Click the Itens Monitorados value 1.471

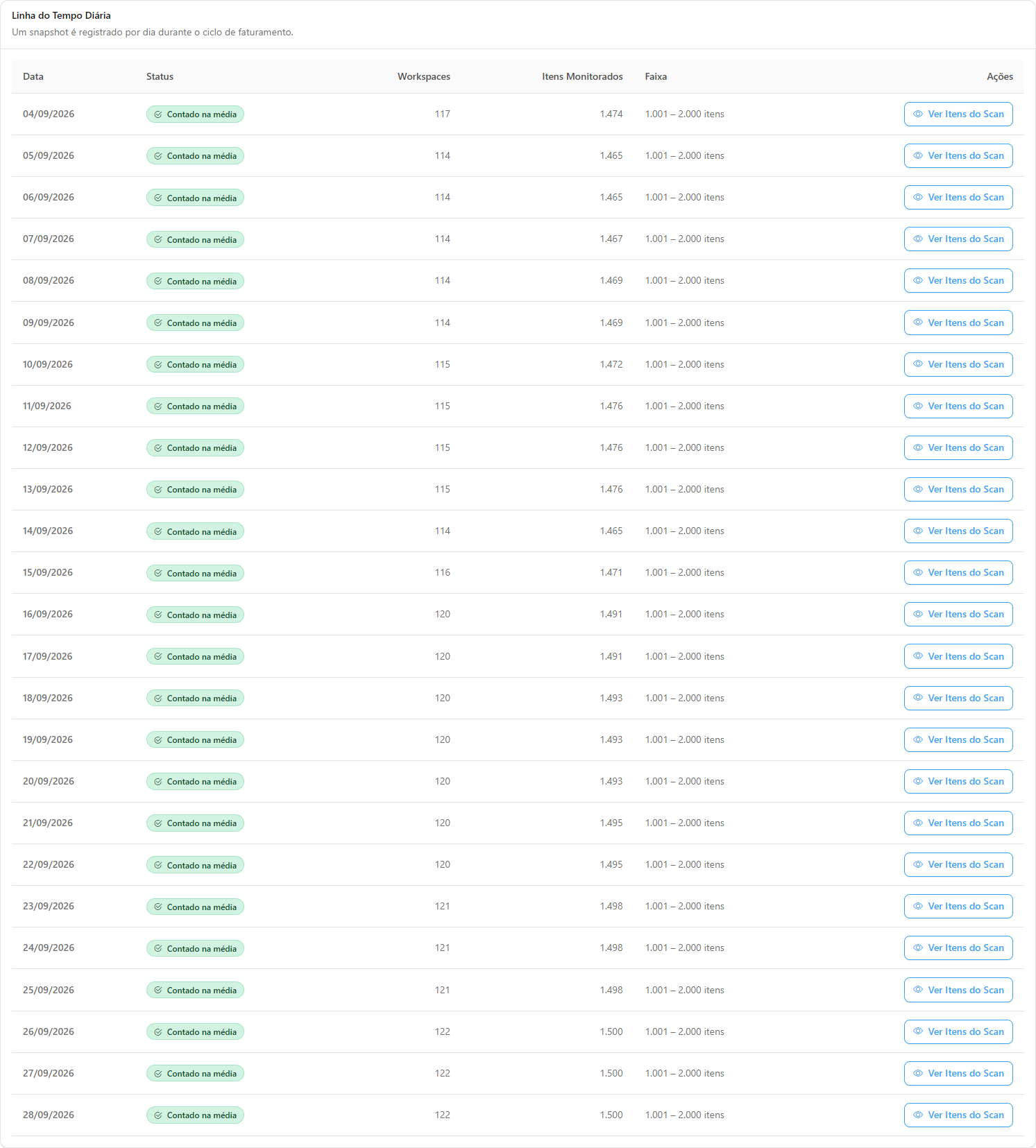coord(611,572)
